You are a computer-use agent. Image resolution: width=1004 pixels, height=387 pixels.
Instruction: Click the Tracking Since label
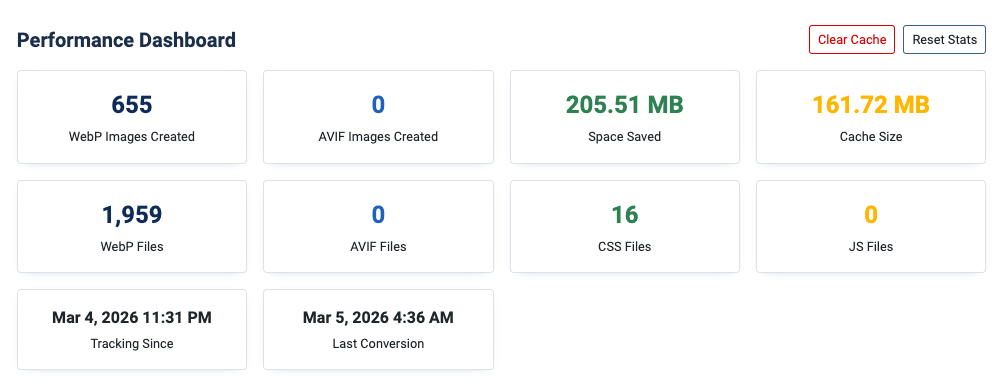tap(132, 344)
